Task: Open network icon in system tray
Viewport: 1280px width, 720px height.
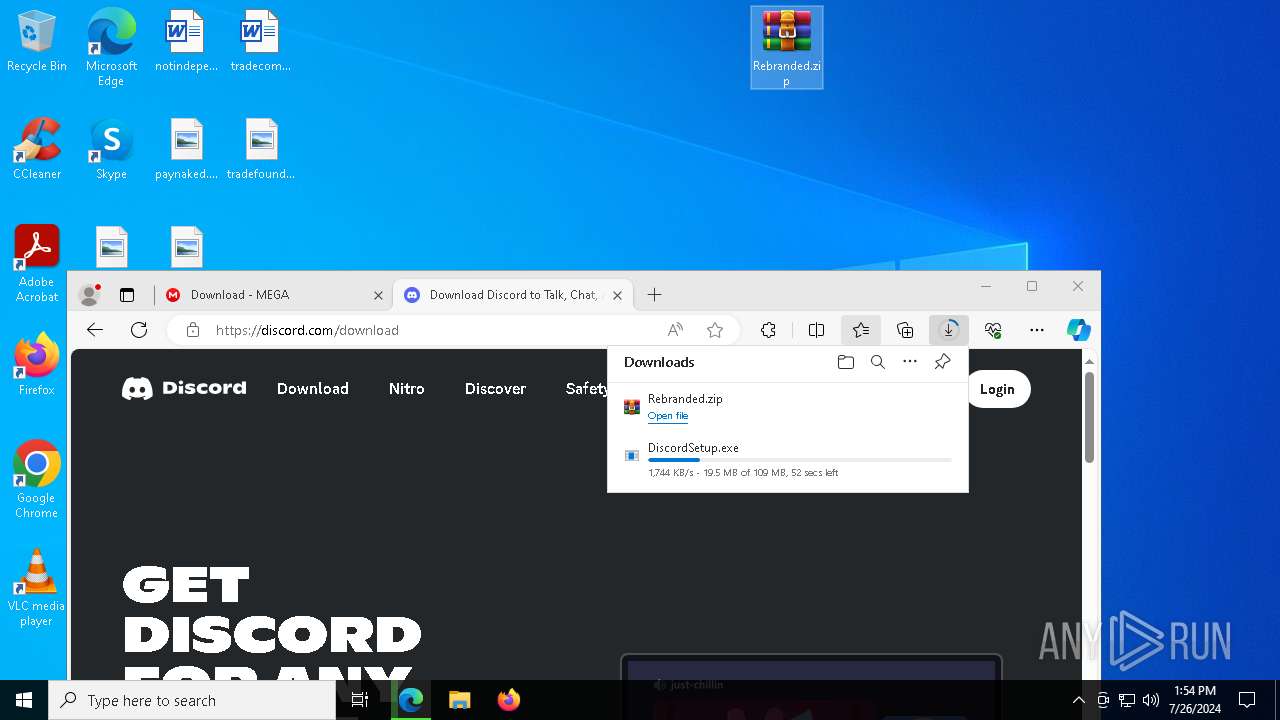Action: [1127, 700]
